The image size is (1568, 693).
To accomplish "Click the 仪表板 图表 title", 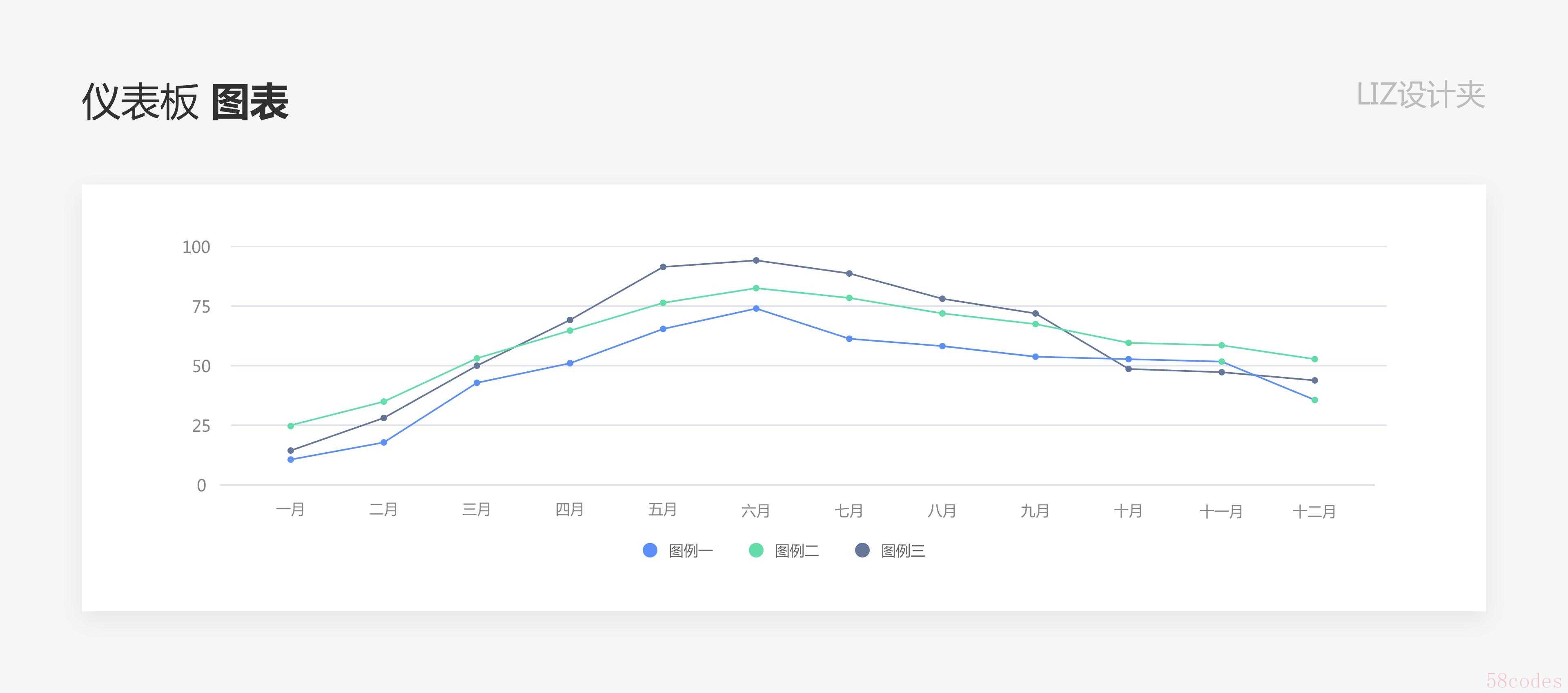I will 185,102.
